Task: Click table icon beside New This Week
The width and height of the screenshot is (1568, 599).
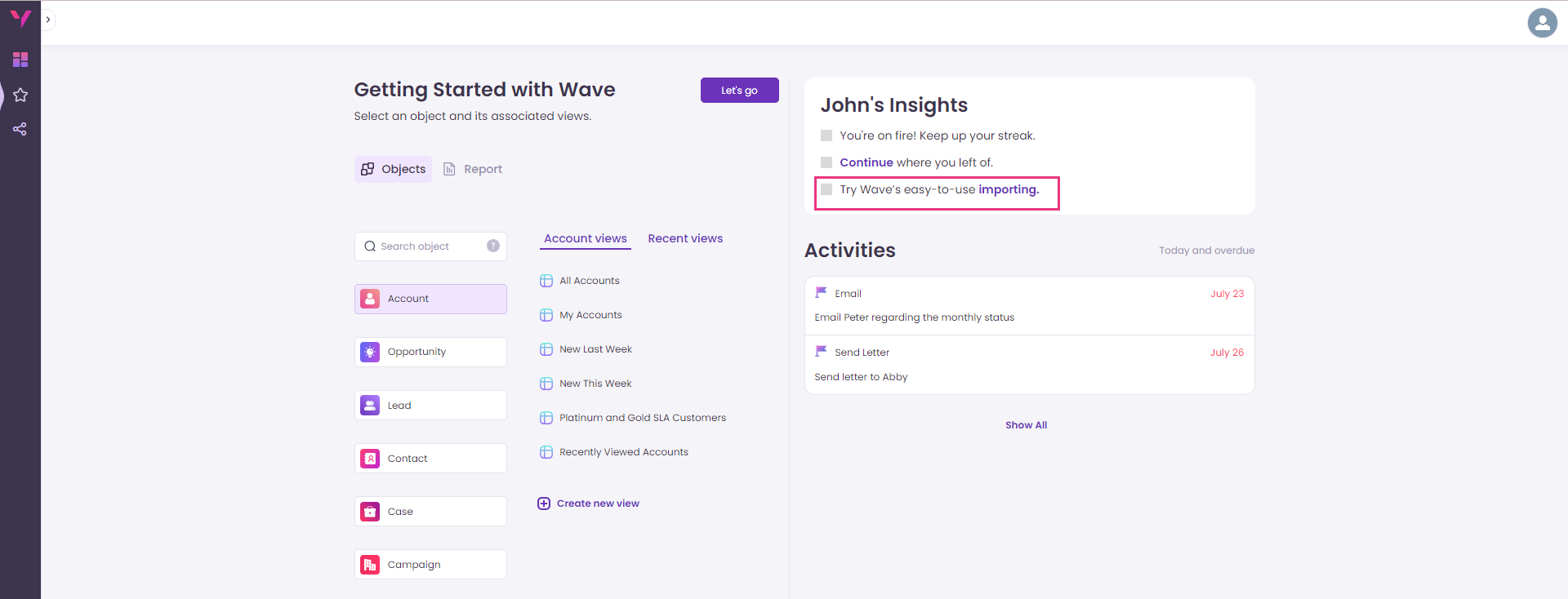Action: click(546, 384)
